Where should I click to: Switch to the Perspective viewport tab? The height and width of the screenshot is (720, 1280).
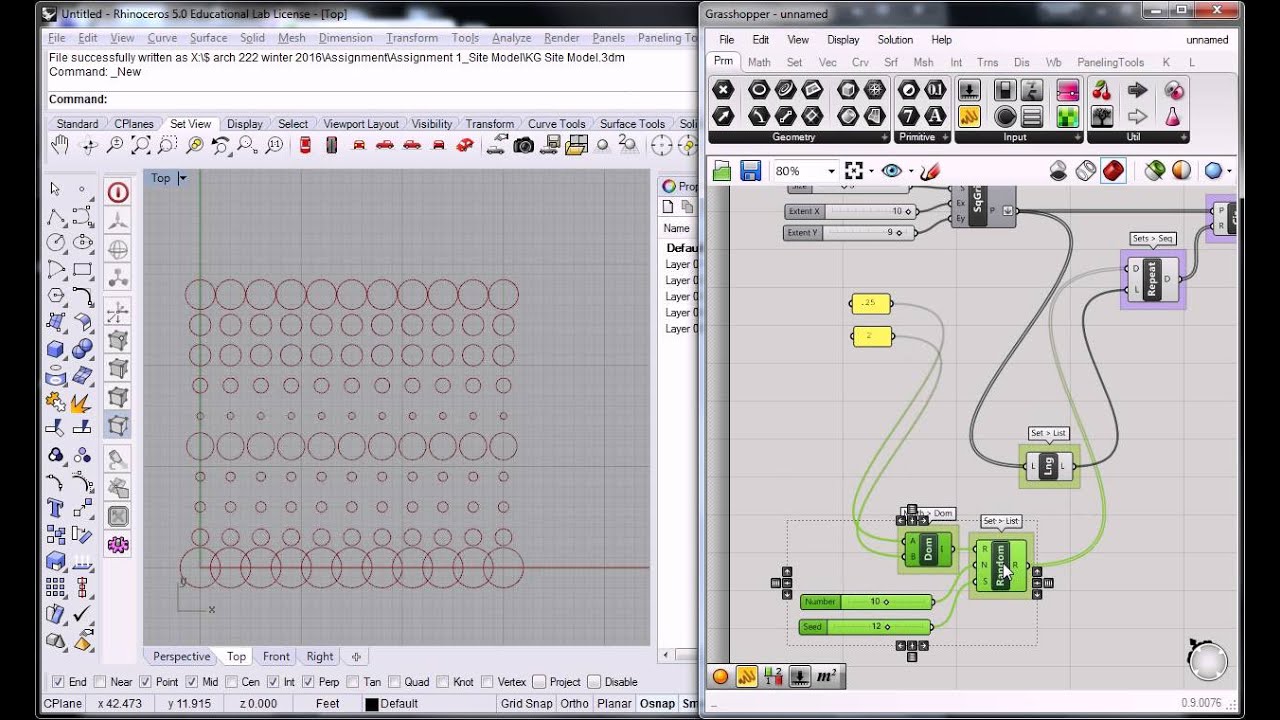pyautogui.click(x=182, y=657)
